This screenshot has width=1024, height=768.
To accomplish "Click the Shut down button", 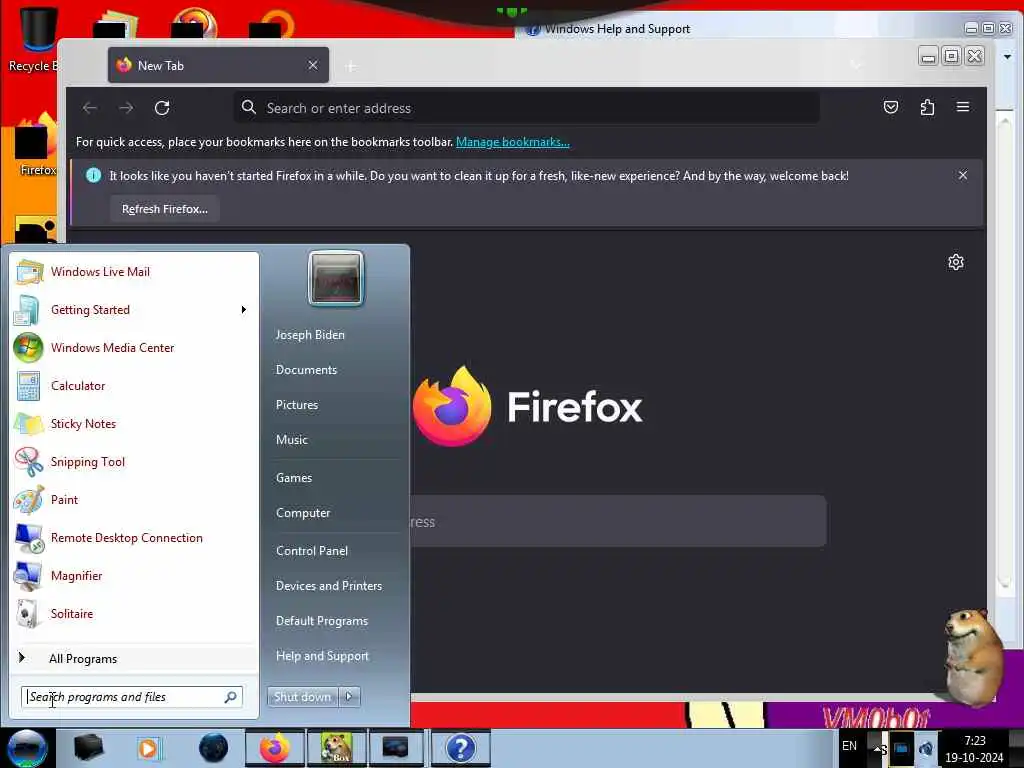I will click(x=302, y=697).
